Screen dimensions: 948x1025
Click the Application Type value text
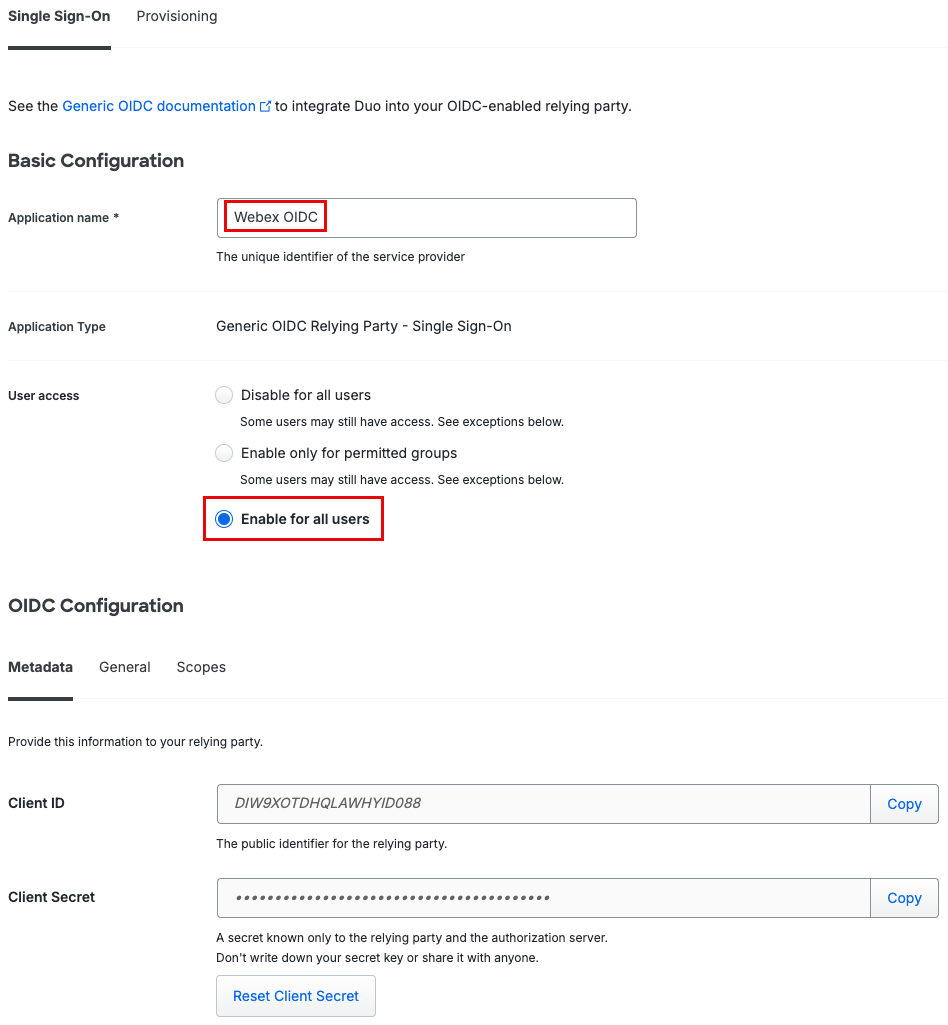(x=364, y=326)
